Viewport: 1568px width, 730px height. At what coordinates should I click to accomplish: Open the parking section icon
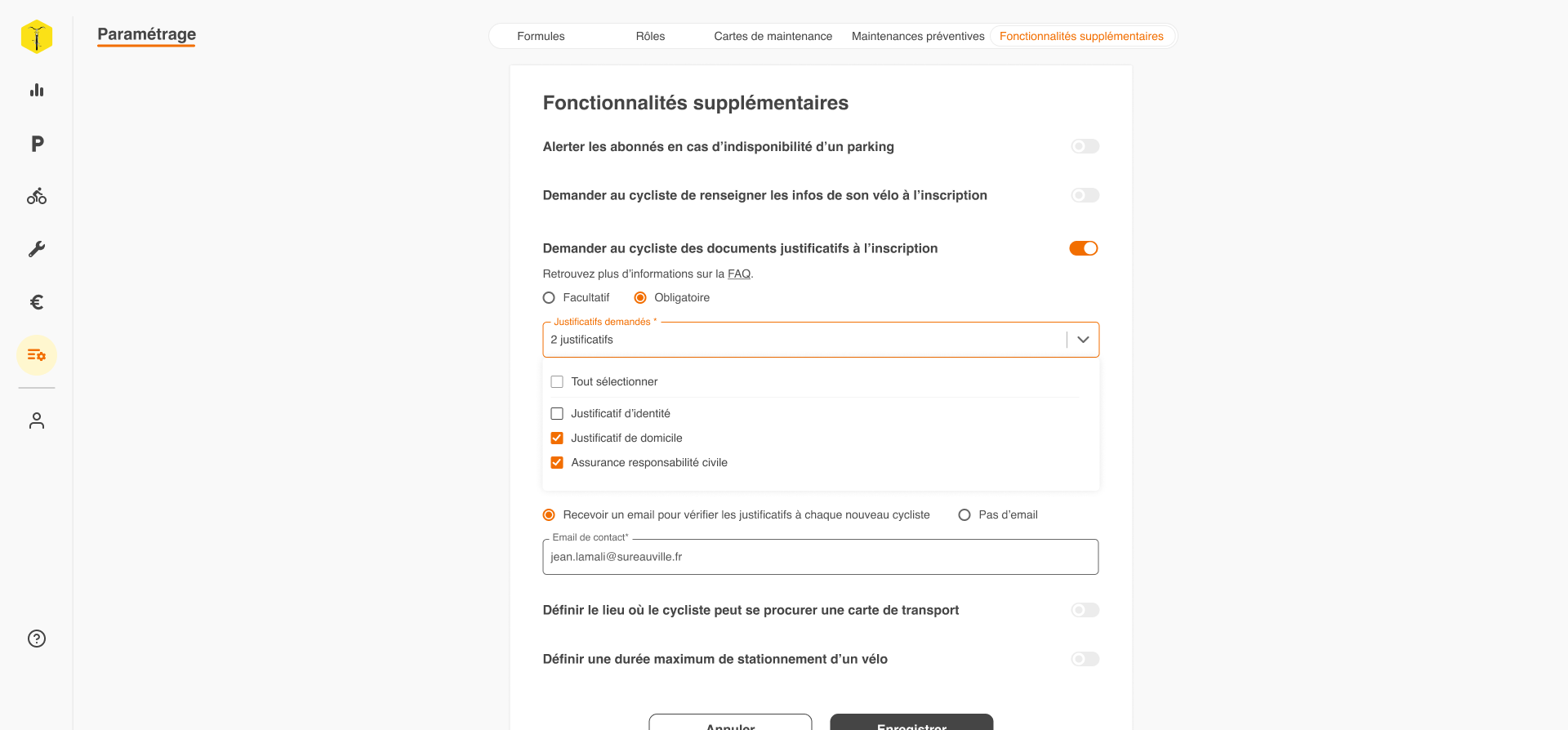pyautogui.click(x=37, y=145)
